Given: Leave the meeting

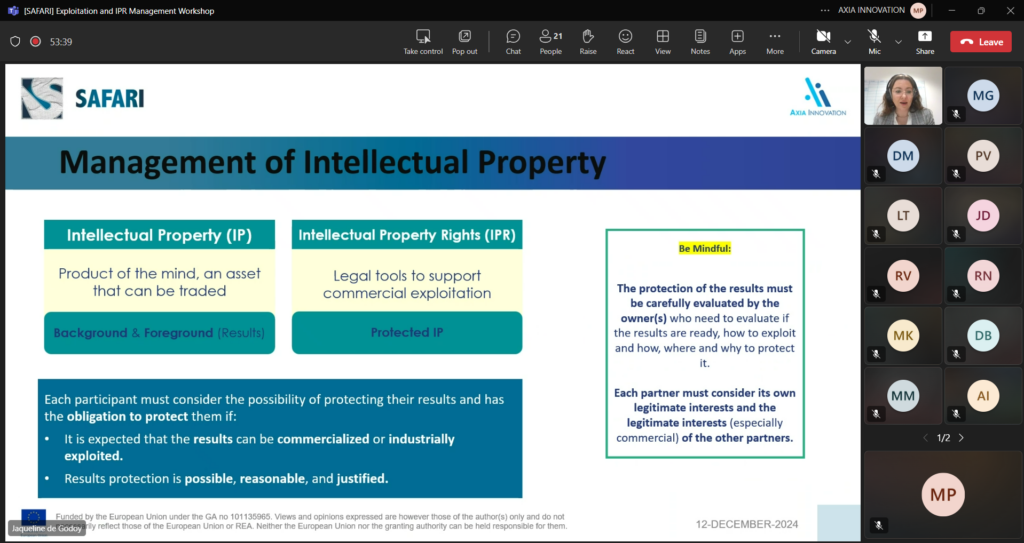Looking at the screenshot, I should coord(981,42).
